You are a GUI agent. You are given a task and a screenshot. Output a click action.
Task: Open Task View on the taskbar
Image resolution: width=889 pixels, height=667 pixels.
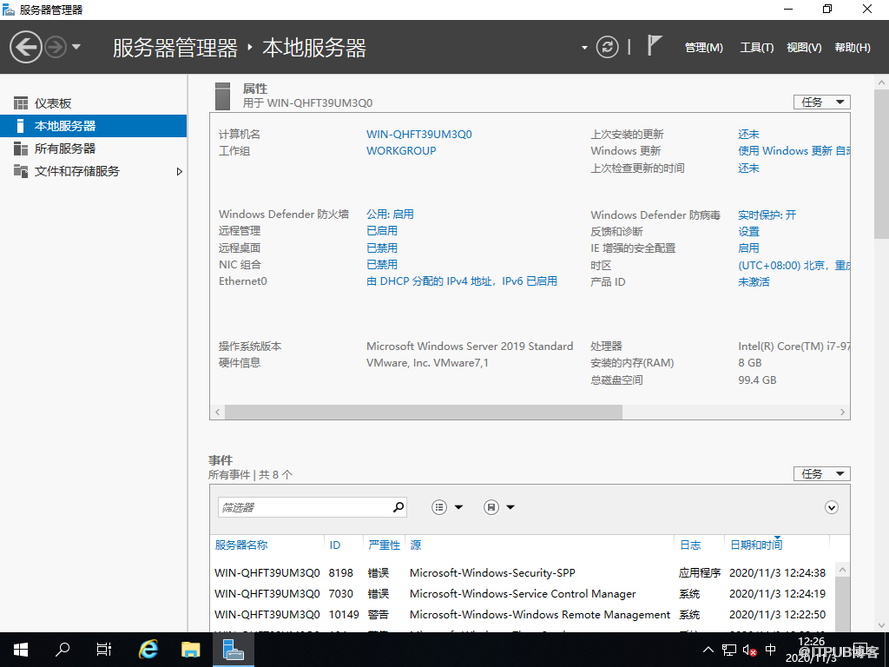point(104,649)
